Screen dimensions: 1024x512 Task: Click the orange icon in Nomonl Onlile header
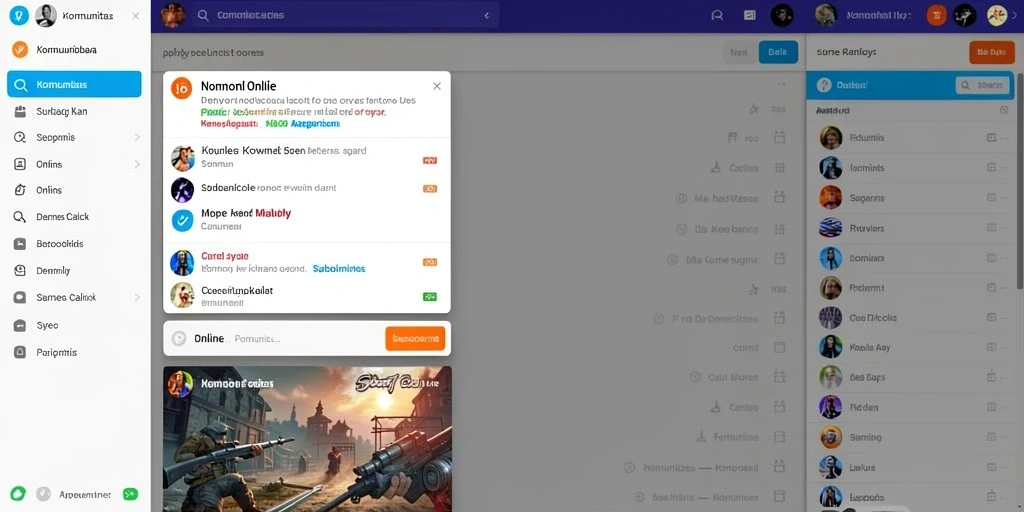click(182, 88)
